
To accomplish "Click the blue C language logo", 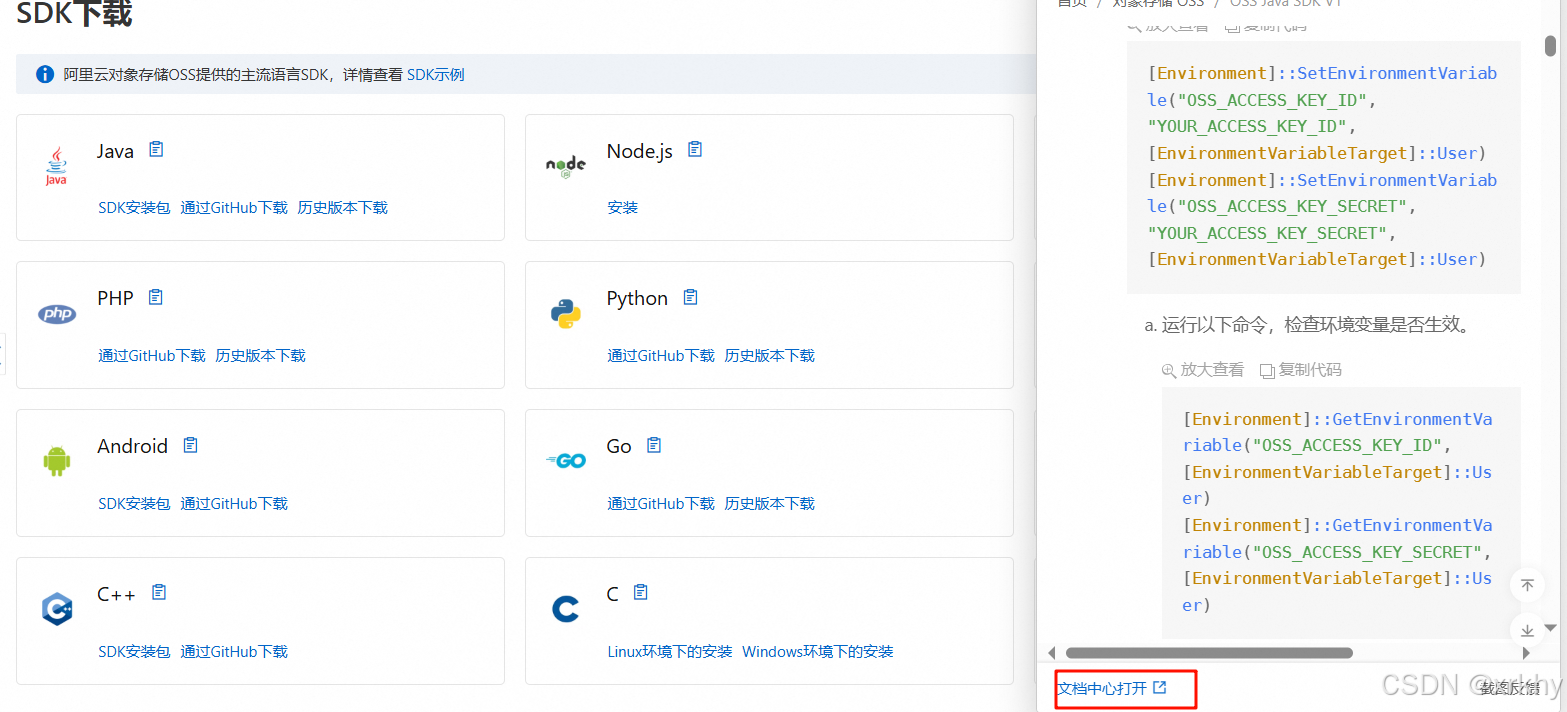I will [x=566, y=608].
